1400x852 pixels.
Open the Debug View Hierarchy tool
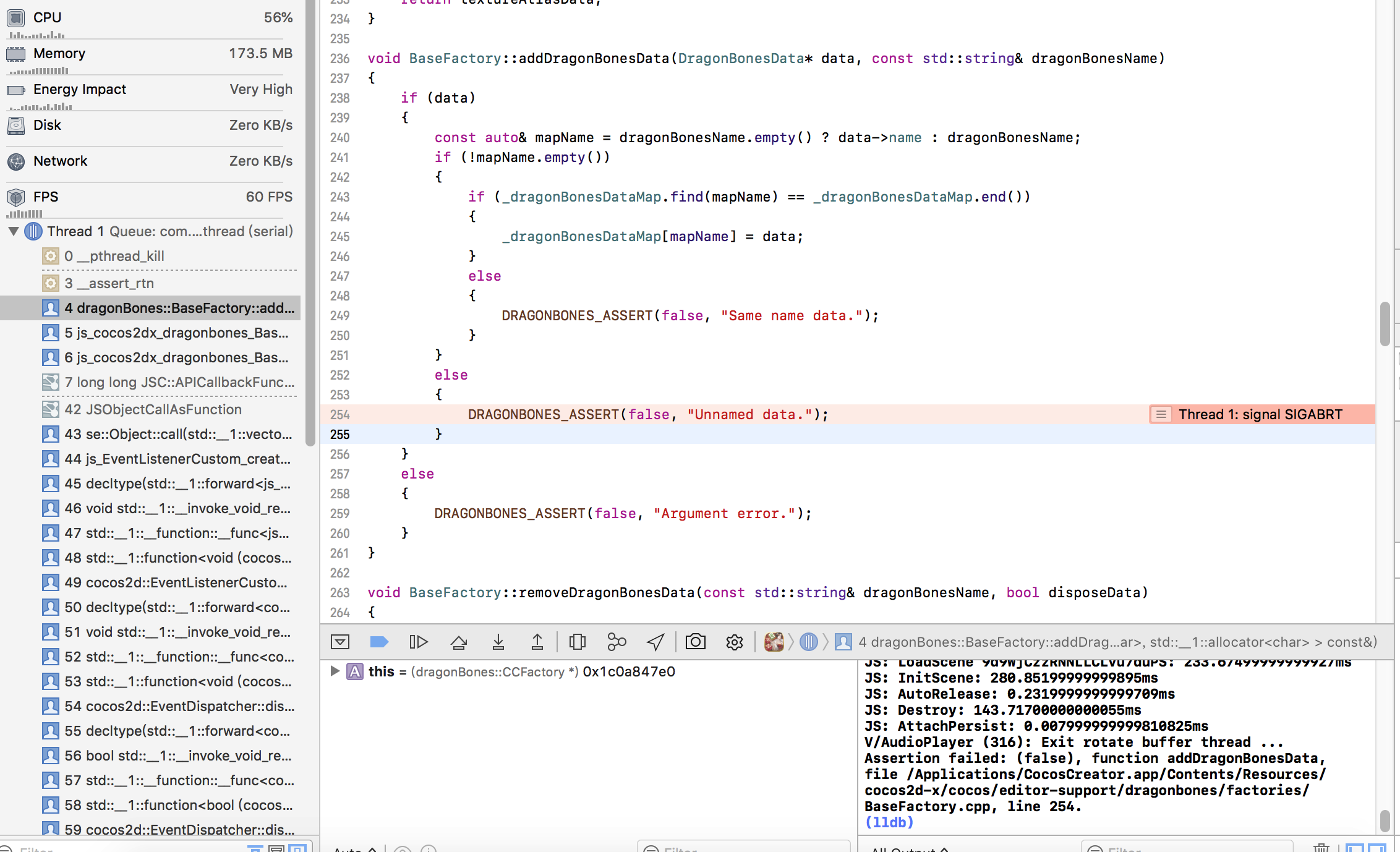pyautogui.click(x=577, y=642)
